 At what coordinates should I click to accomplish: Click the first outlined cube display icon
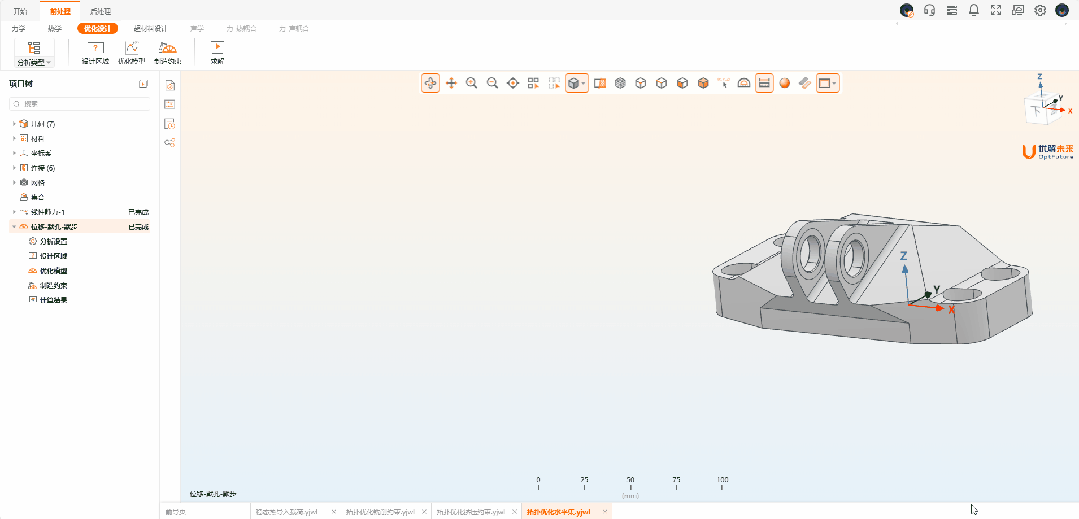641,83
